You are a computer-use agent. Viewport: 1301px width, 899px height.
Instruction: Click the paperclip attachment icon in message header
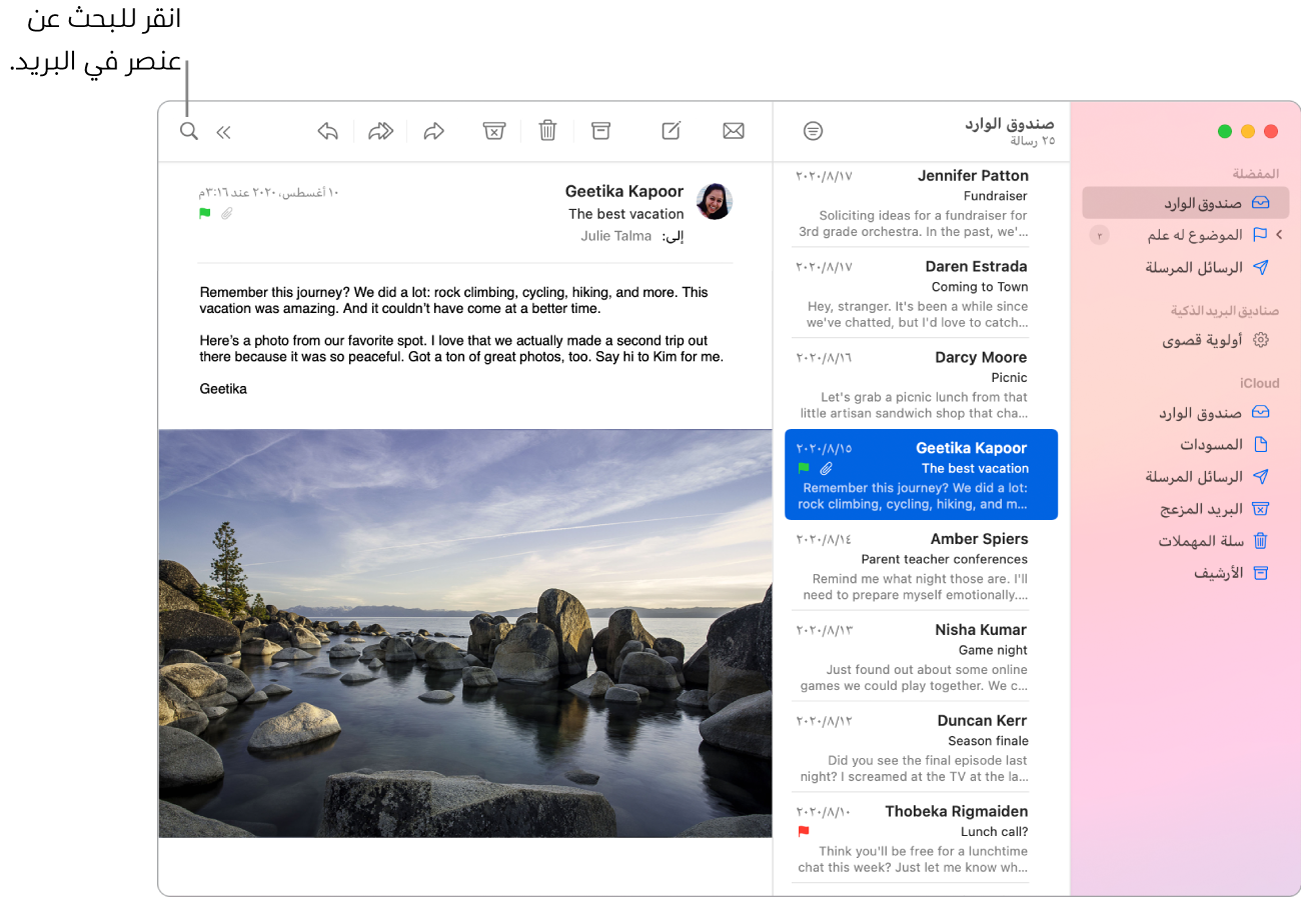(x=227, y=213)
